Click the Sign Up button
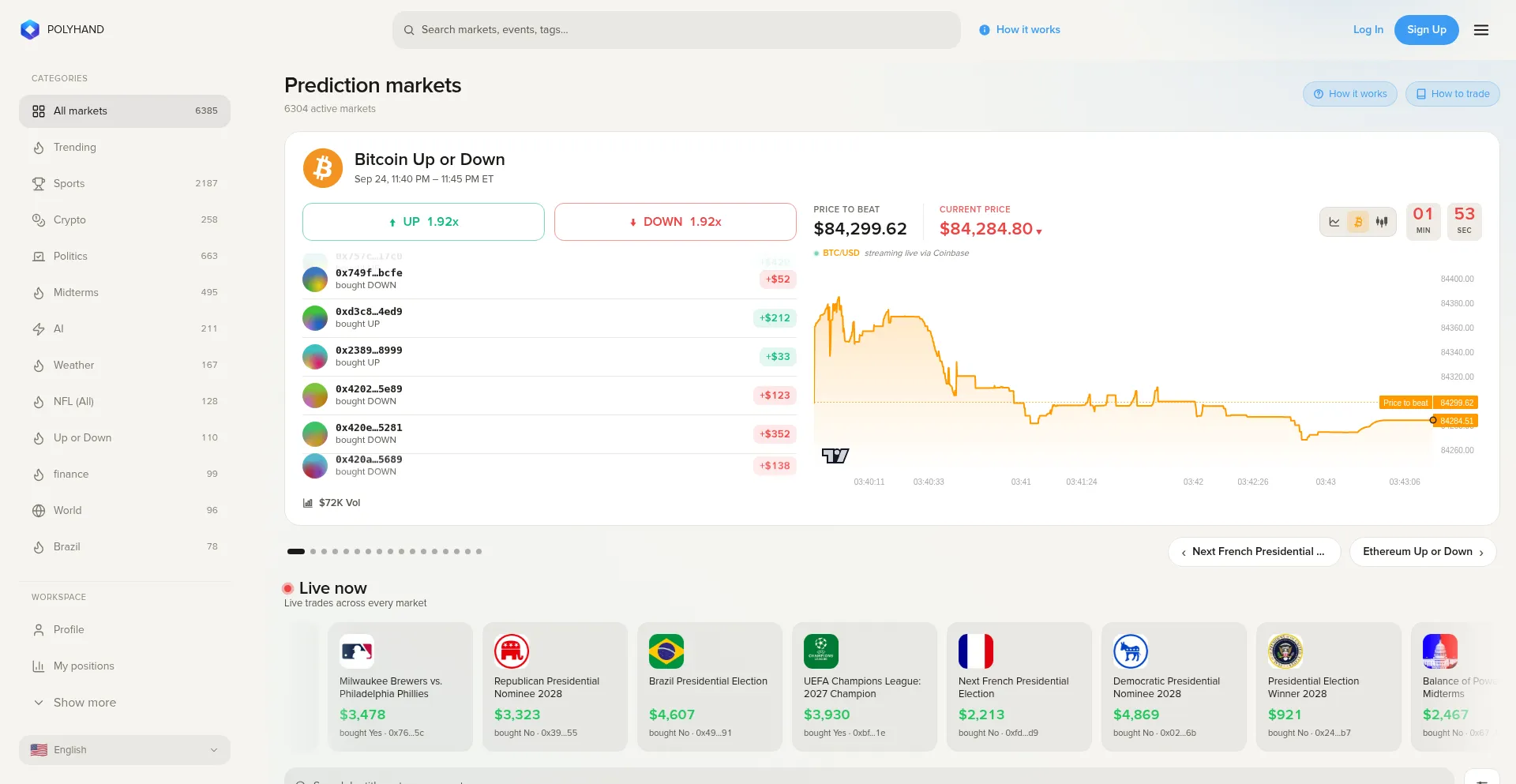Screen dimensions: 1516x784 pos(1427,30)
